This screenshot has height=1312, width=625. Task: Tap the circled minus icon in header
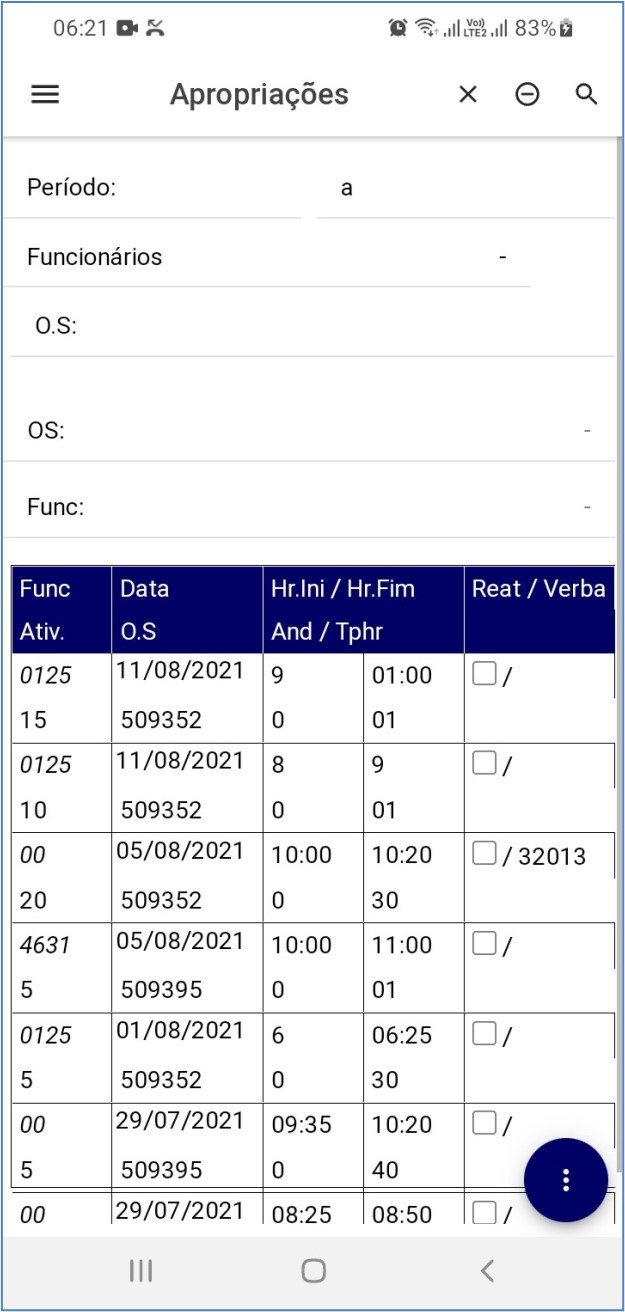point(527,94)
